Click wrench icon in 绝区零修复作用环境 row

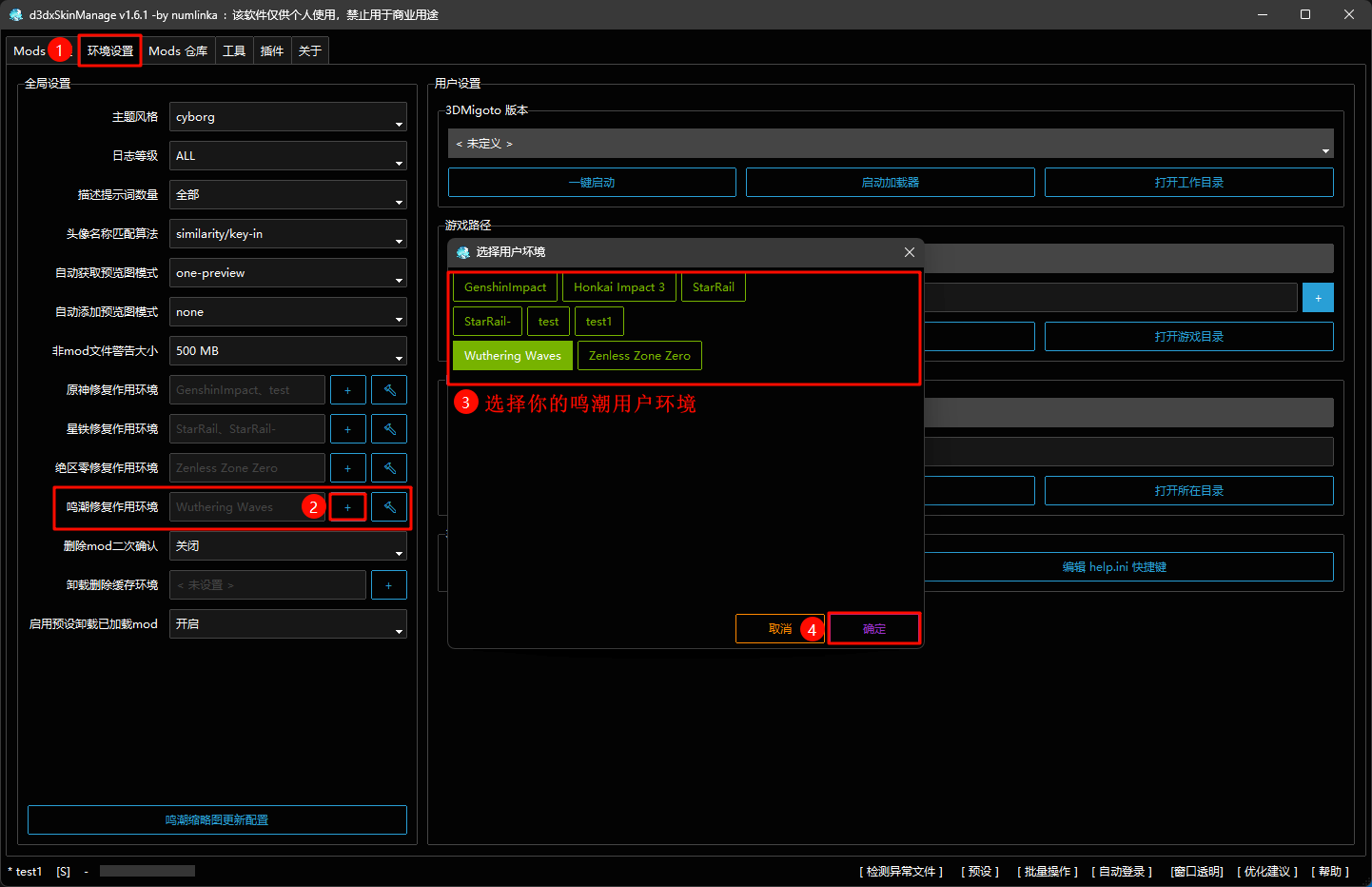tap(389, 468)
